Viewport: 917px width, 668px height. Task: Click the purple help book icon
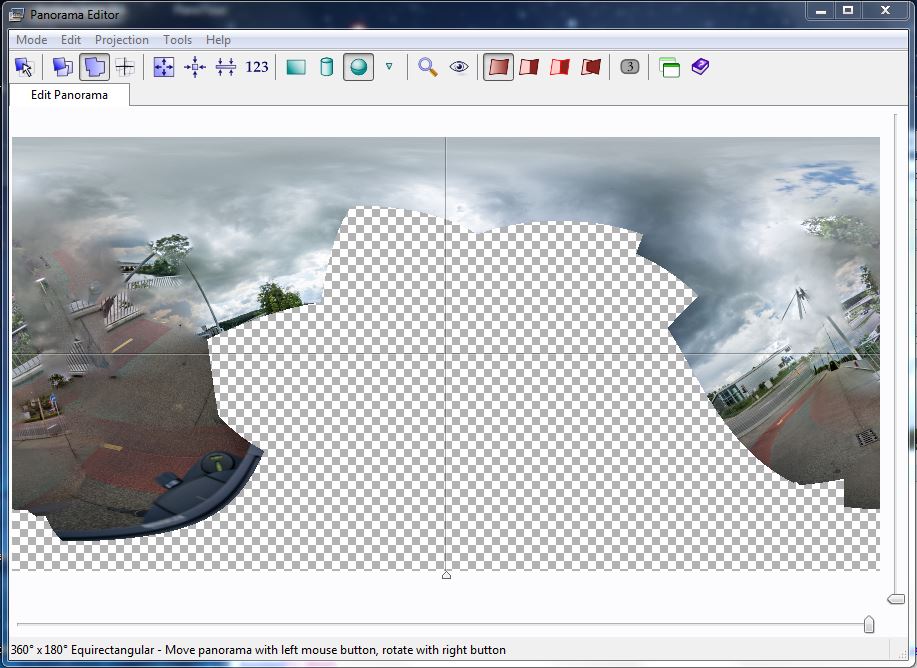tap(700, 67)
